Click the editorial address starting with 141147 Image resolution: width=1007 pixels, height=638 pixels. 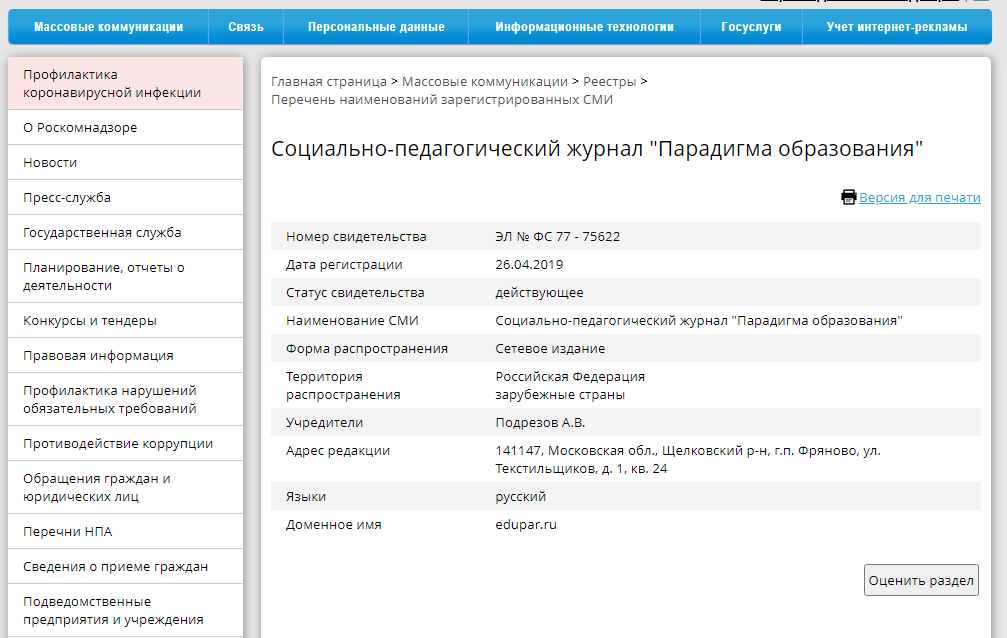tap(688, 459)
